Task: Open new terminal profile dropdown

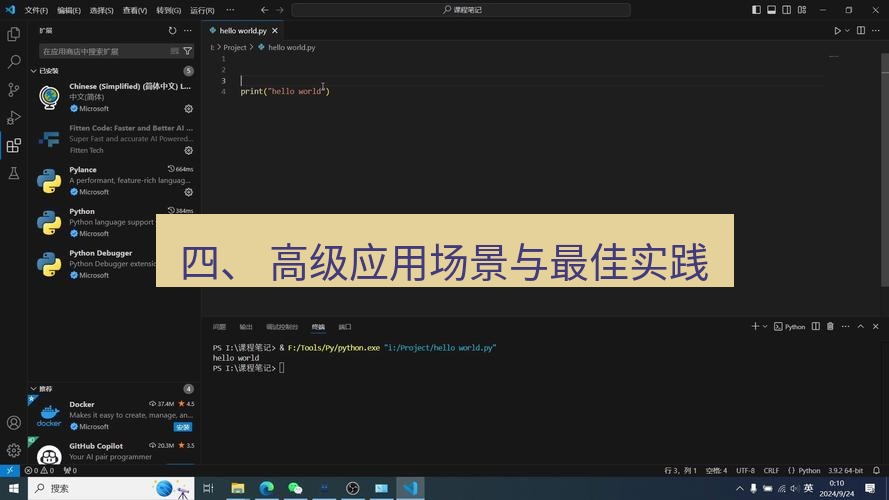Action: [765, 327]
